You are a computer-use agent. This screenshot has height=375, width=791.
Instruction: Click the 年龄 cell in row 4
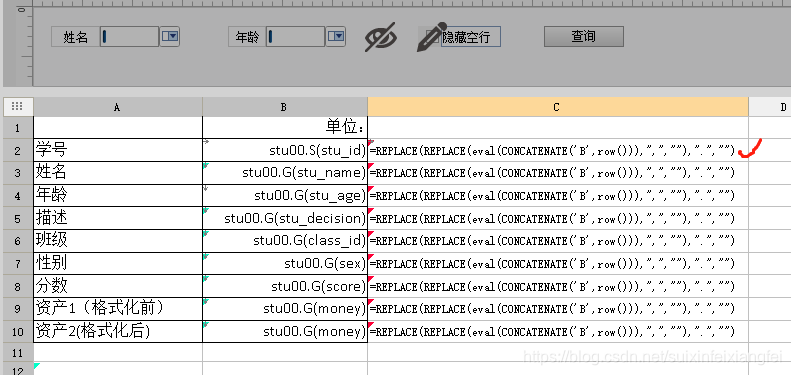(x=118, y=195)
